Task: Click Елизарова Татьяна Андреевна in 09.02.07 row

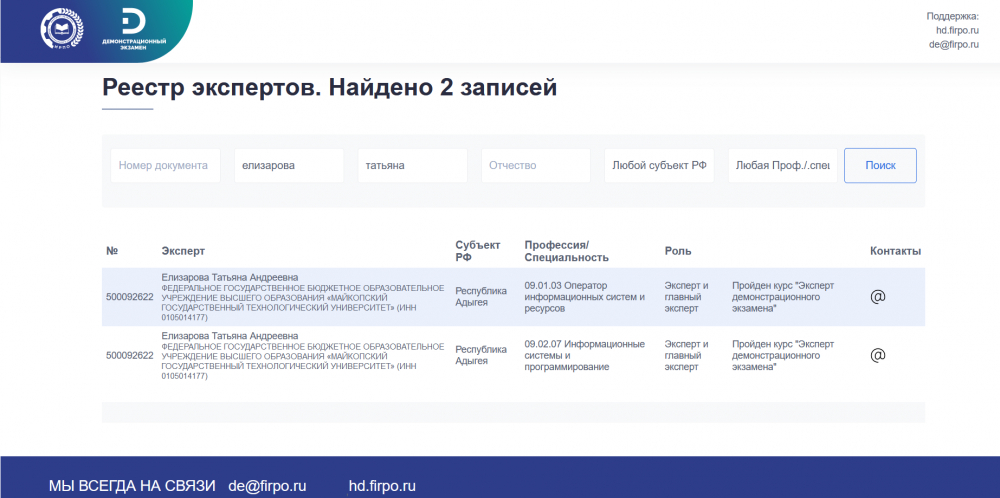Action: (x=230, y=335)
